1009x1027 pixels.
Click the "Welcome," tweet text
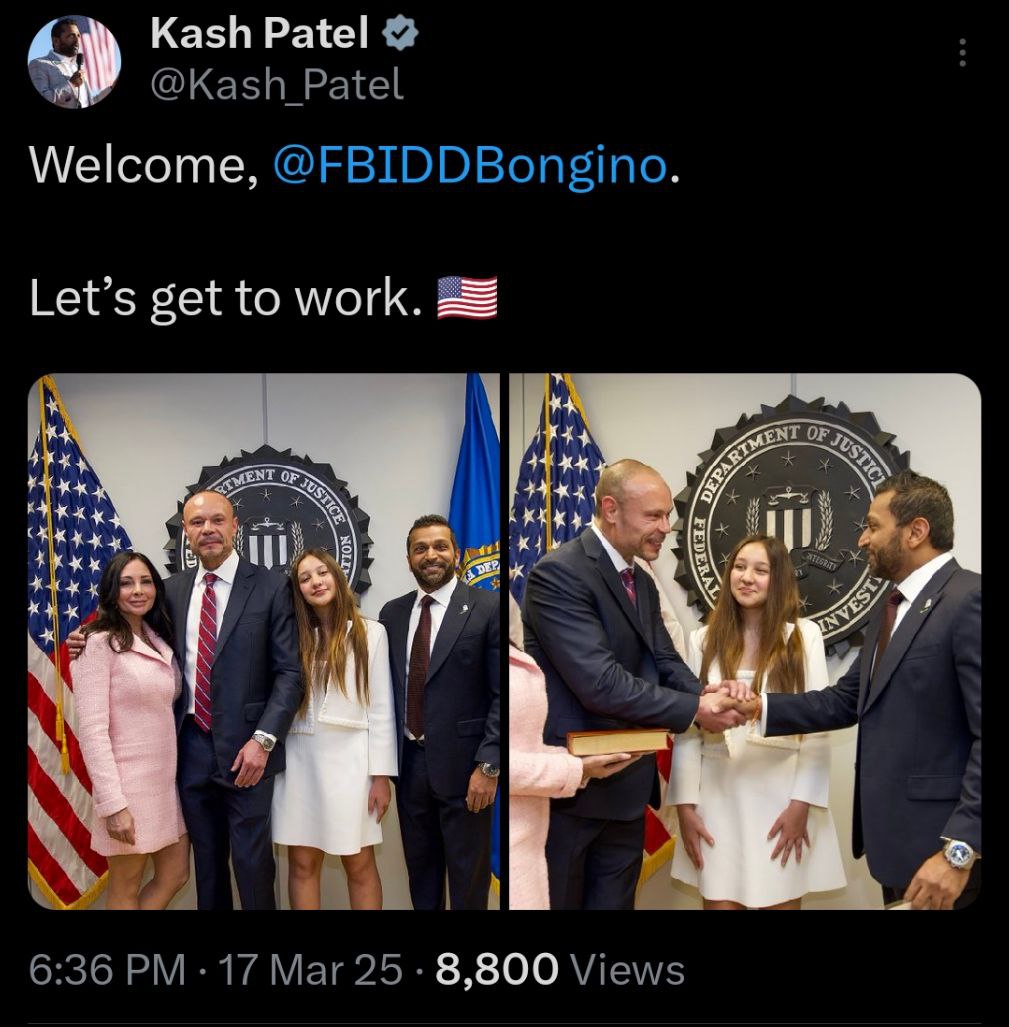(x=144, y=165)
